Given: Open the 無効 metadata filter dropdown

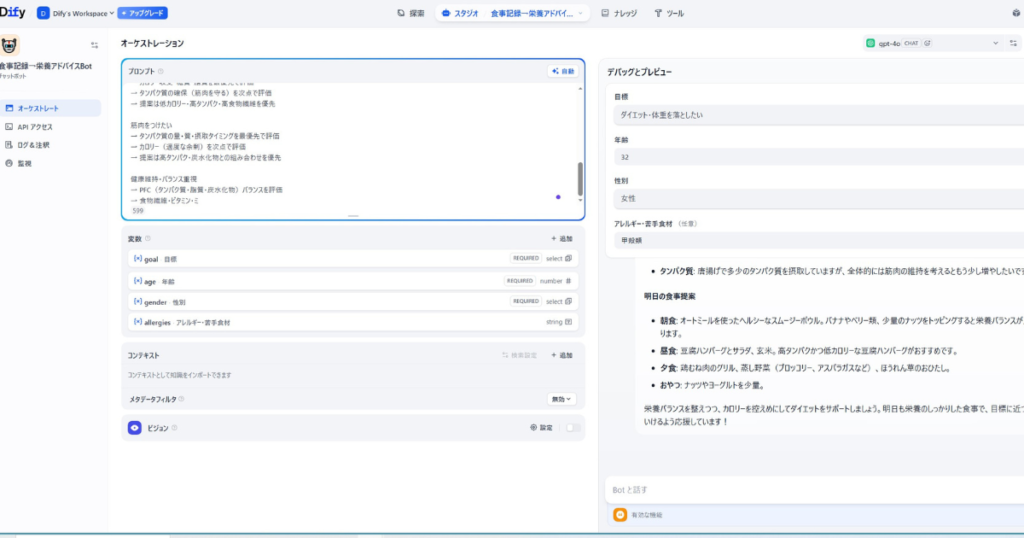Looking at the screenshot, I should coord(561,399).
